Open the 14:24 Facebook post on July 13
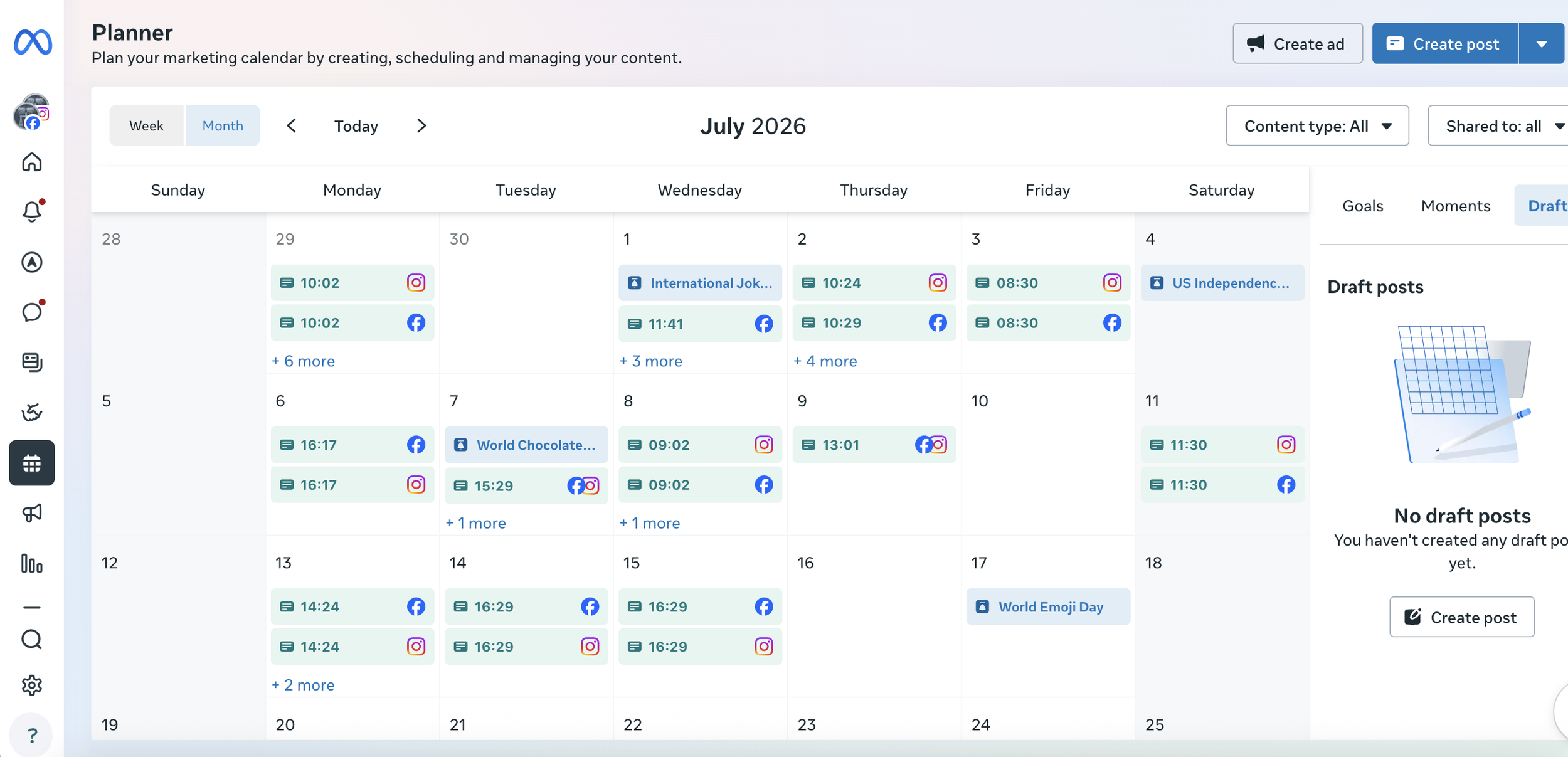 (352, 606)
